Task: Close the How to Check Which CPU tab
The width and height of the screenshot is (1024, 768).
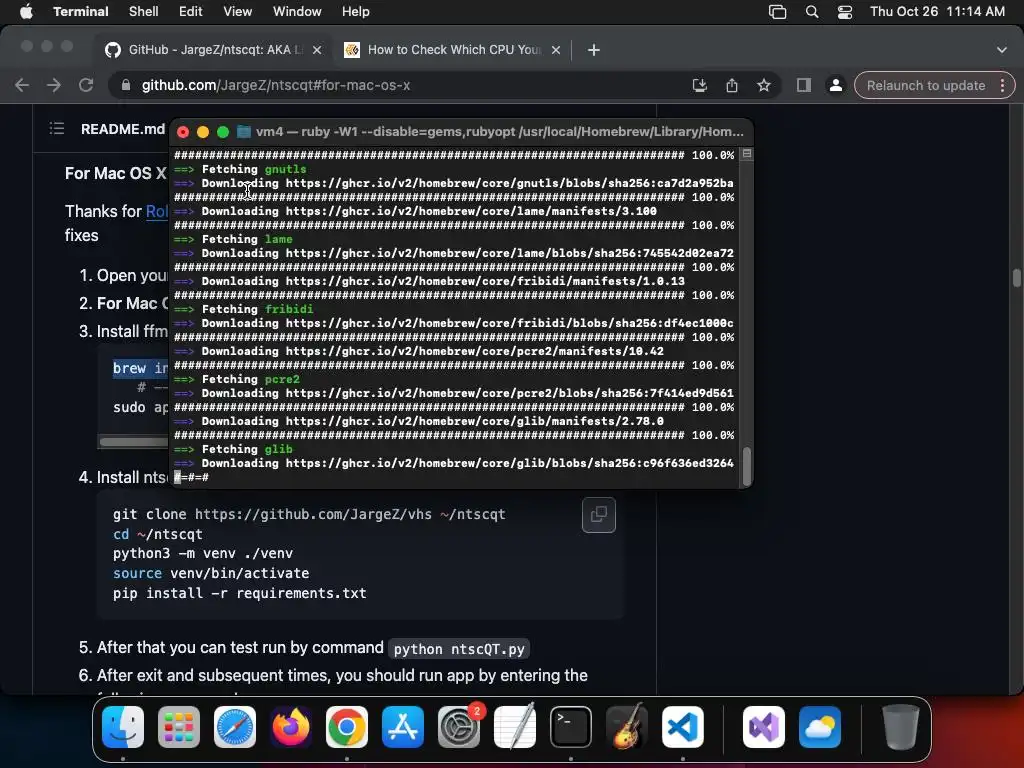Action: [556, 50]
